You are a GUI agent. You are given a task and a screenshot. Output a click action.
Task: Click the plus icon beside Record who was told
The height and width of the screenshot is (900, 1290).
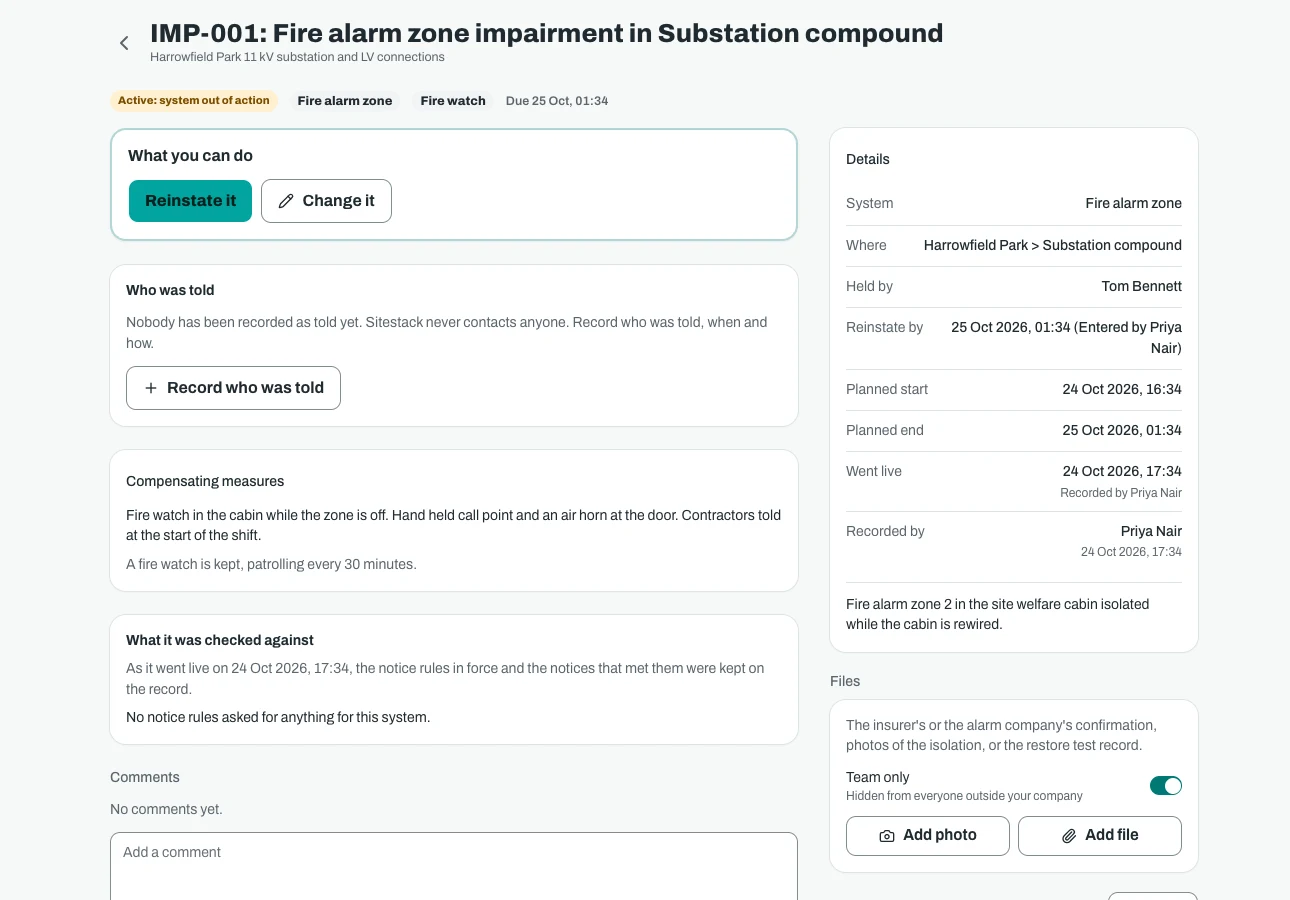point(151,388)
